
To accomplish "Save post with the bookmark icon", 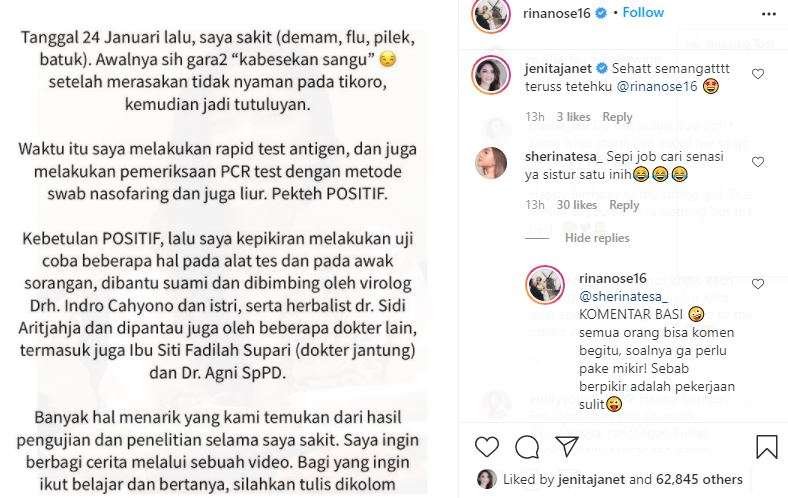I will coord(766,446).
